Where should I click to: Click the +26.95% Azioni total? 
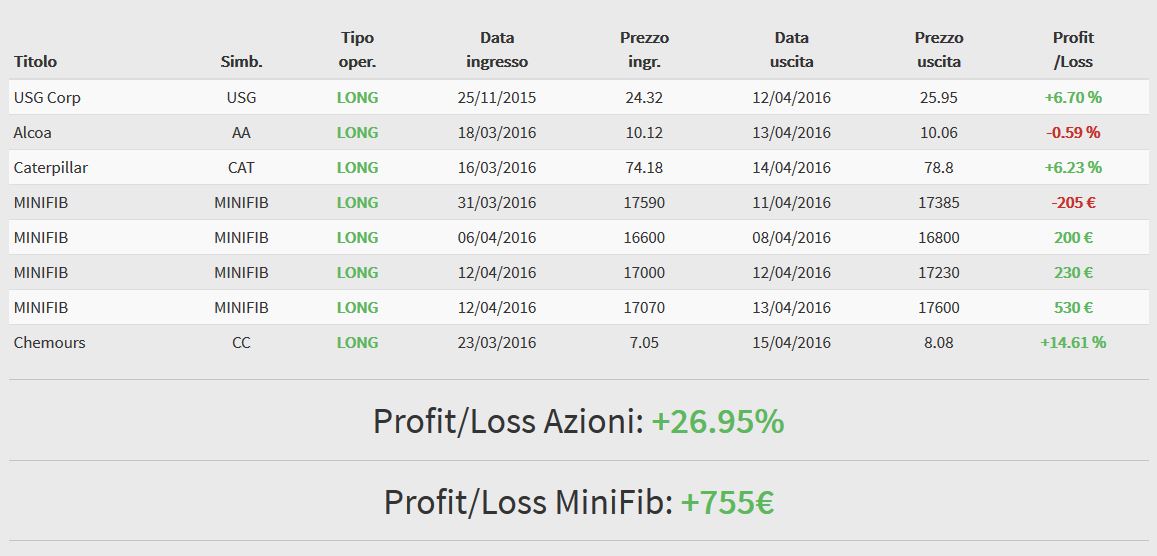pos(717,421)
